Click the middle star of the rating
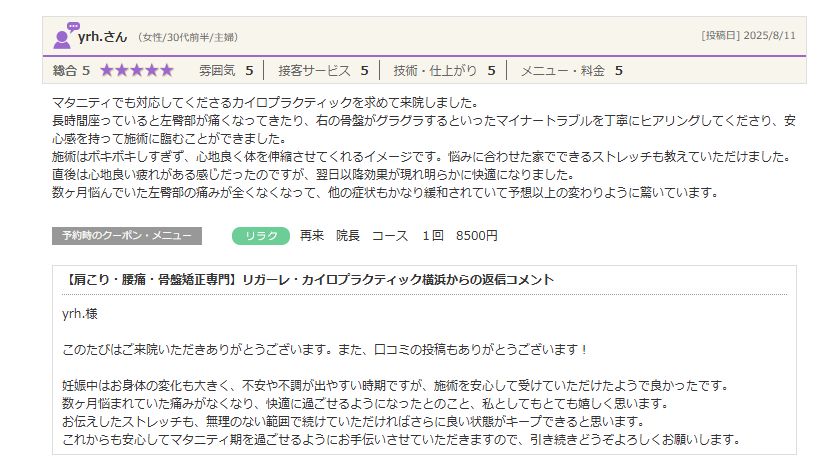Screen dimensions: 833x470 tap(136, 70)
